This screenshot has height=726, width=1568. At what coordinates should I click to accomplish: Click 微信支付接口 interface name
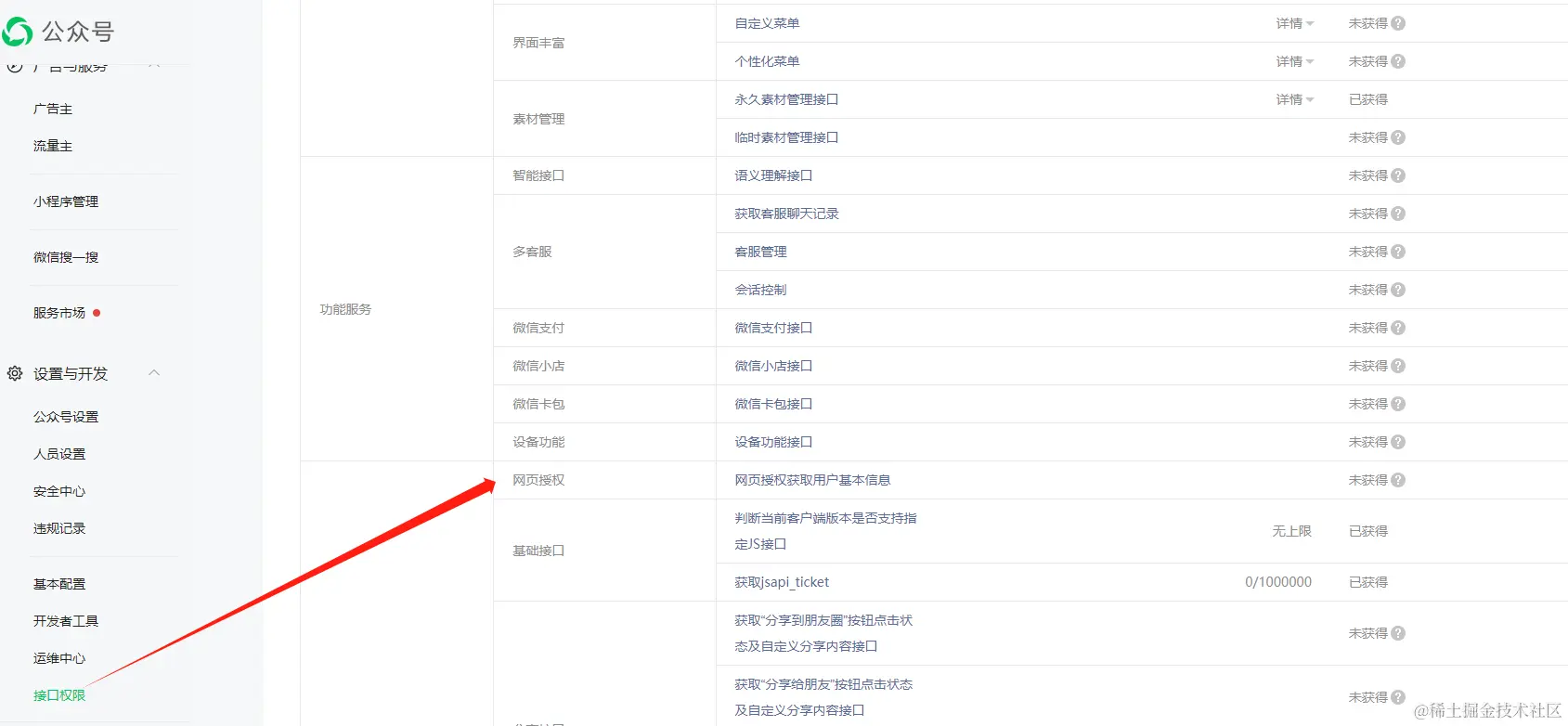coord(773,328)
